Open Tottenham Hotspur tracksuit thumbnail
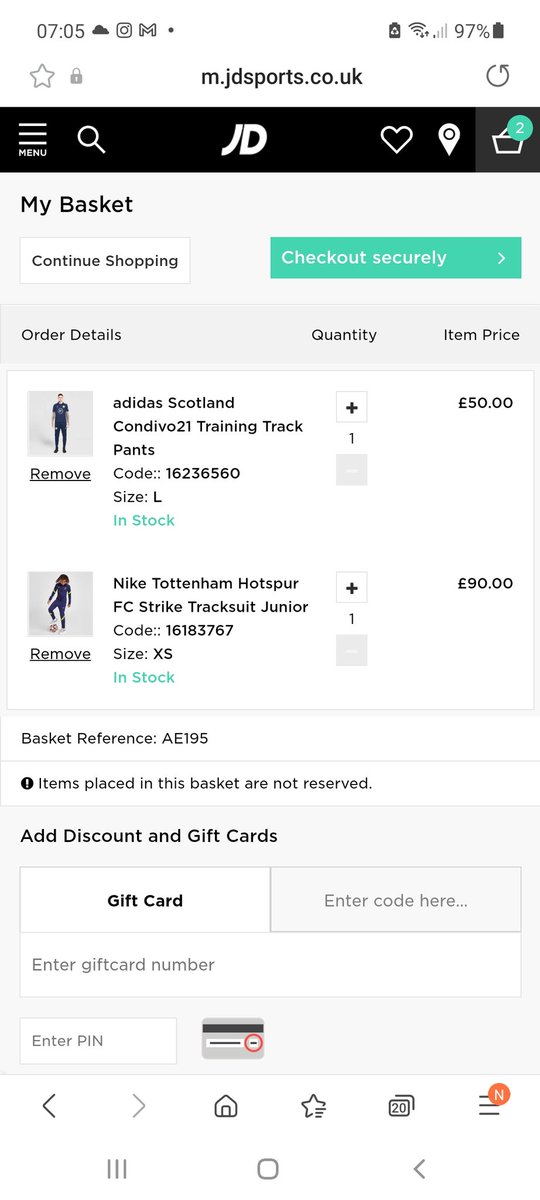 [x=60, y=605]
